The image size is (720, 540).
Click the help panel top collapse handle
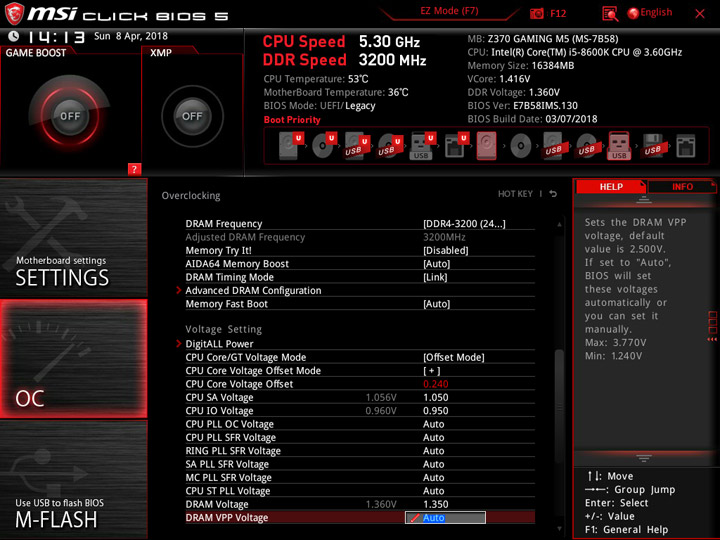(644, 199)
